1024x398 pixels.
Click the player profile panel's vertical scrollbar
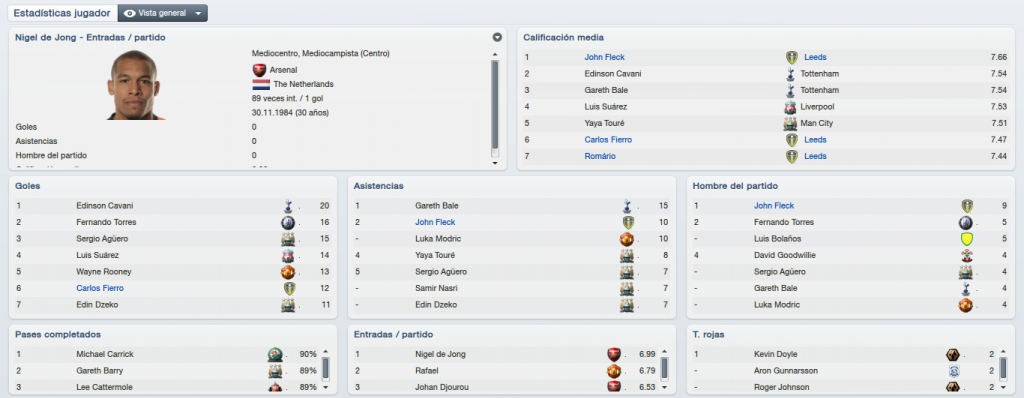[494, 105]
